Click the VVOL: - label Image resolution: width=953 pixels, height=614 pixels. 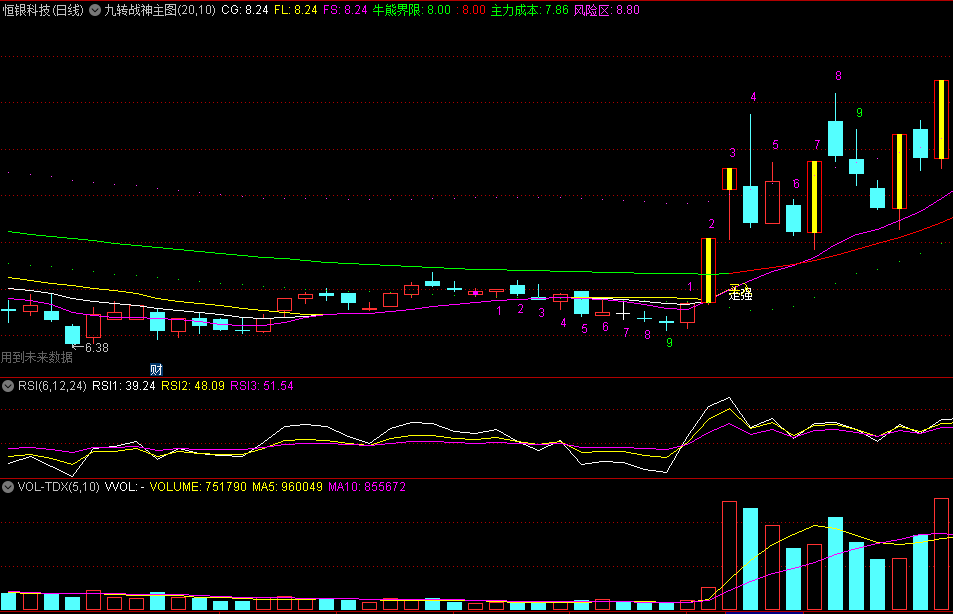tap(125, 487)
